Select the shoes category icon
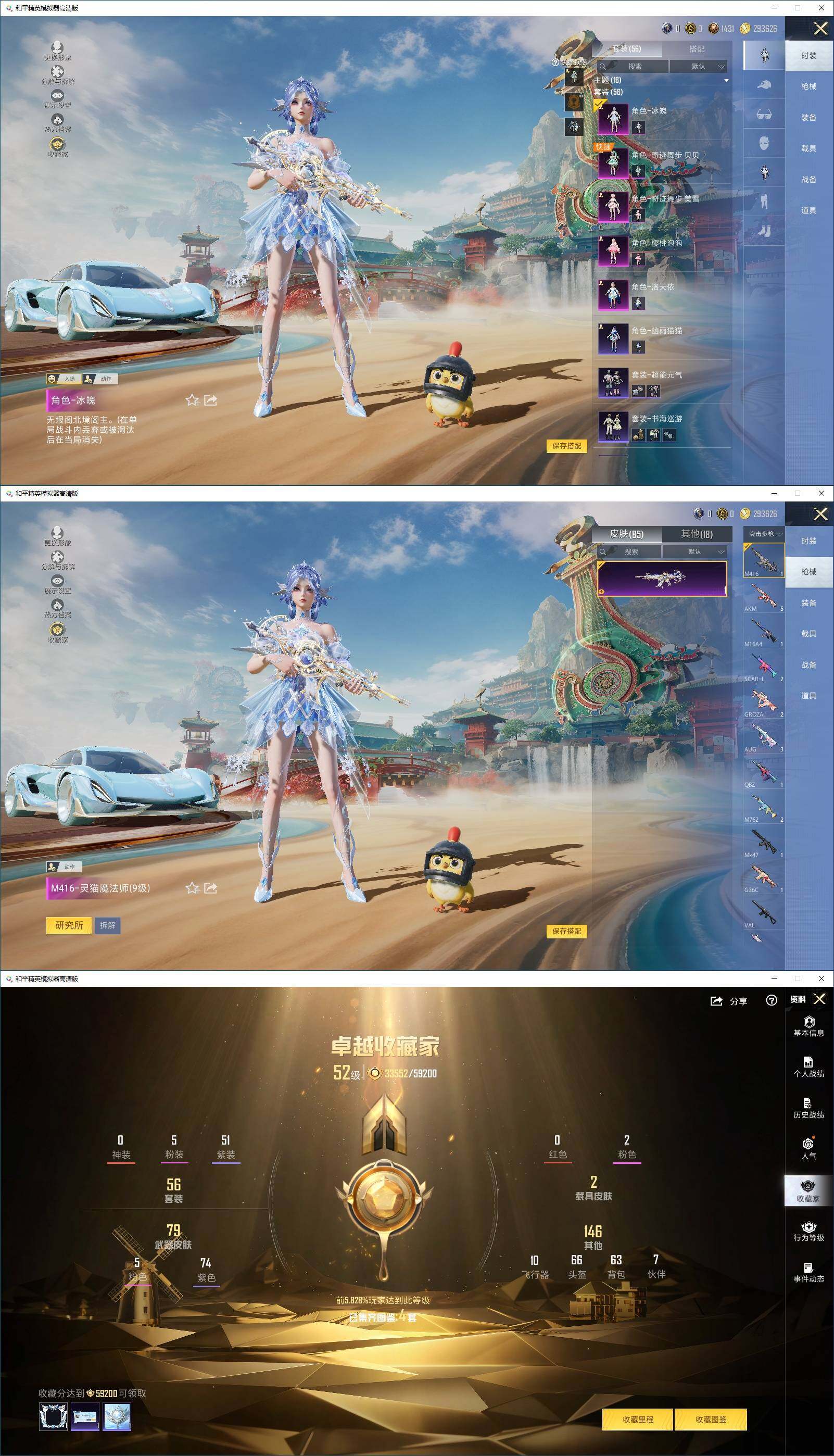 (764, 230)
